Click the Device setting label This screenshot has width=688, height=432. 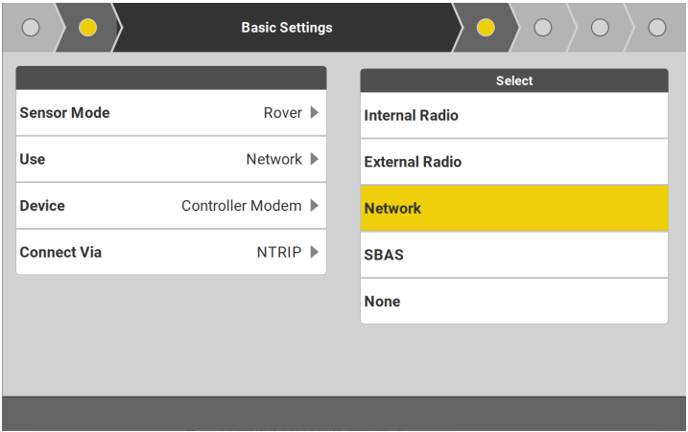(x=42, y=206)
